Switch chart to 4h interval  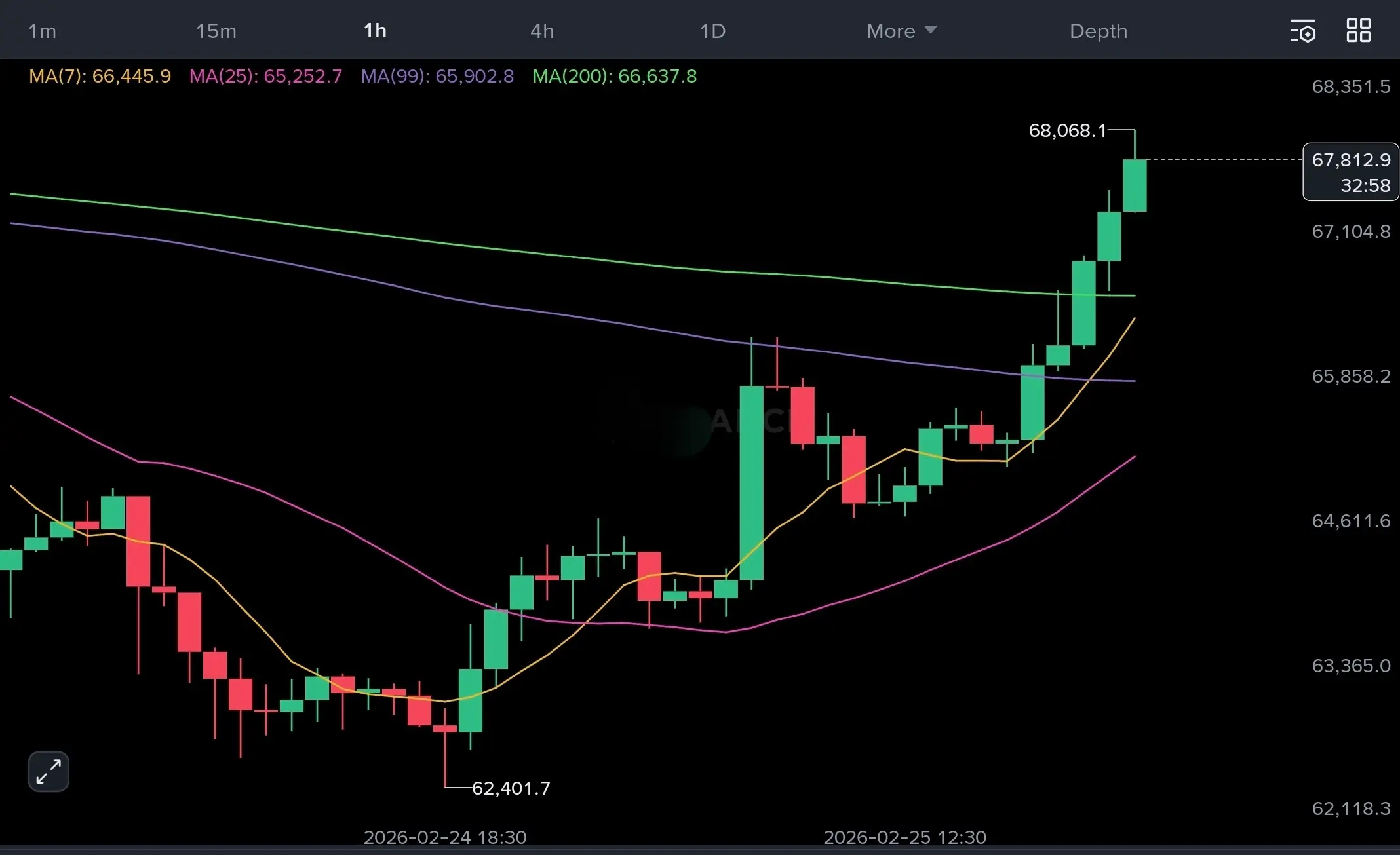pyautogui.click(x=542, y=31)
